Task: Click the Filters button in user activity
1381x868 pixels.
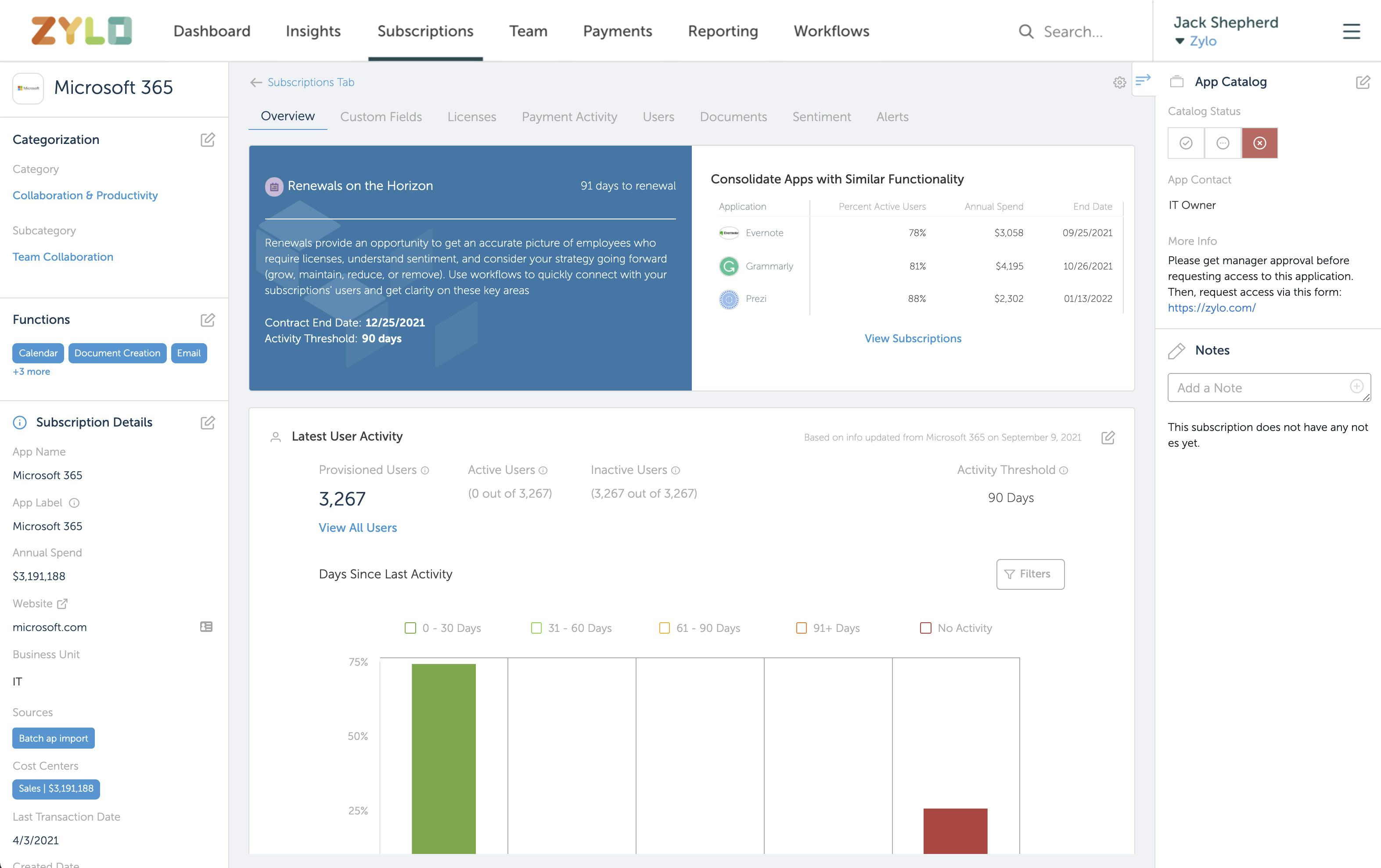Action: (1030, 573)
